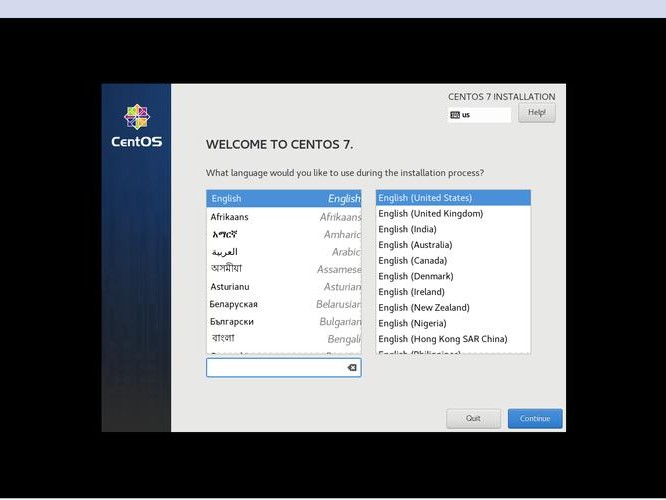Pick the Assamese language row
This screenshot has width=666, height=500.
pyautogui.click(x=284, y=269)
